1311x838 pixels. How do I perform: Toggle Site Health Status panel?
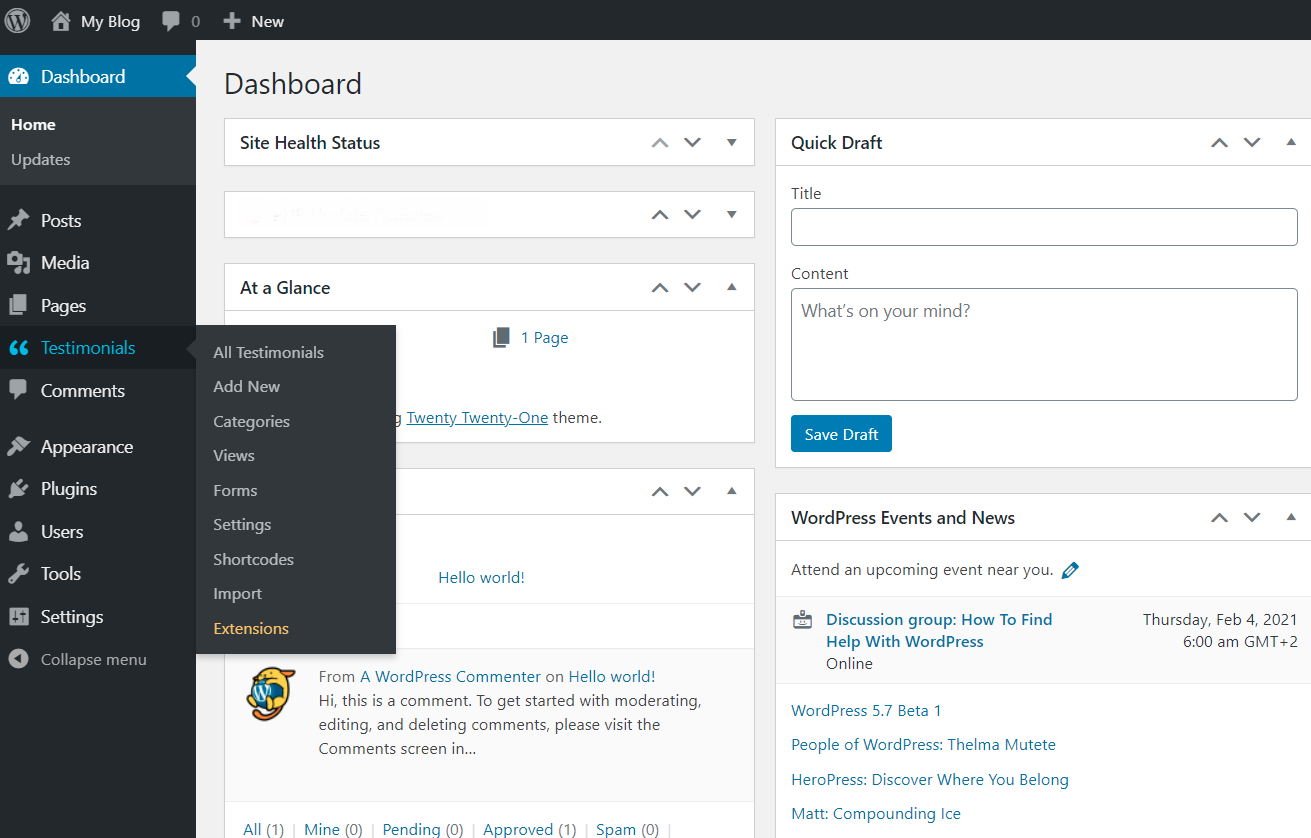point(732,143)
